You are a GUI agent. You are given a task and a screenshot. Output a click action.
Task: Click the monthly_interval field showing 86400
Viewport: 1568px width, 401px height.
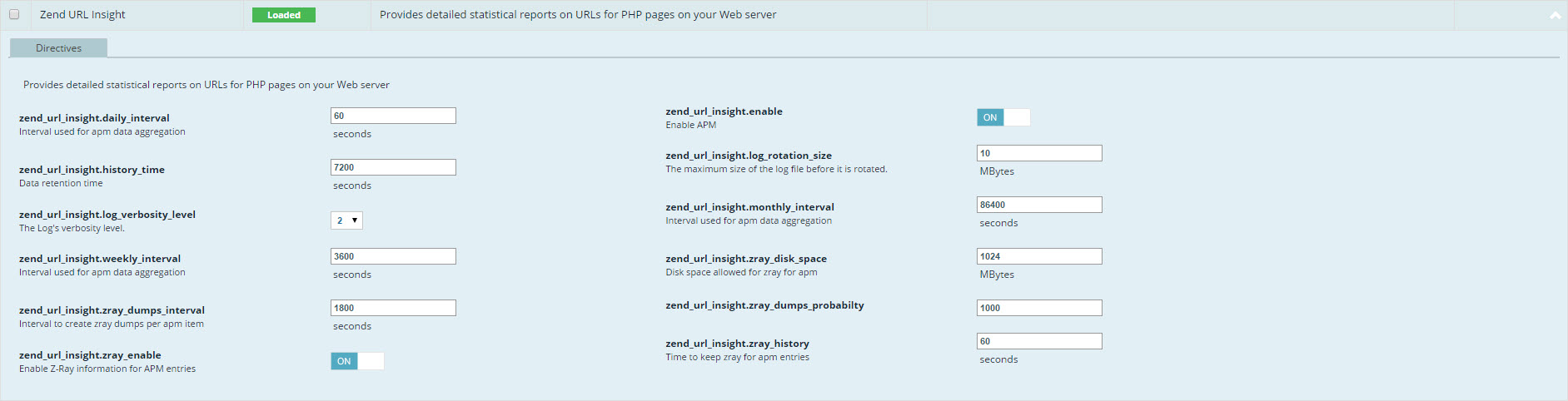click(x=1038, y=205)
